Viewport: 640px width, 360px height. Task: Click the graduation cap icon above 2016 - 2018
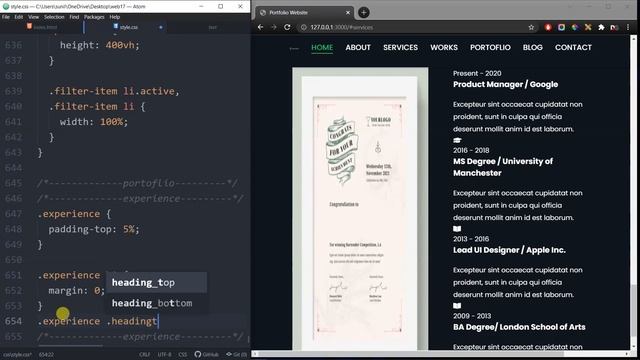tap(457, 140)
